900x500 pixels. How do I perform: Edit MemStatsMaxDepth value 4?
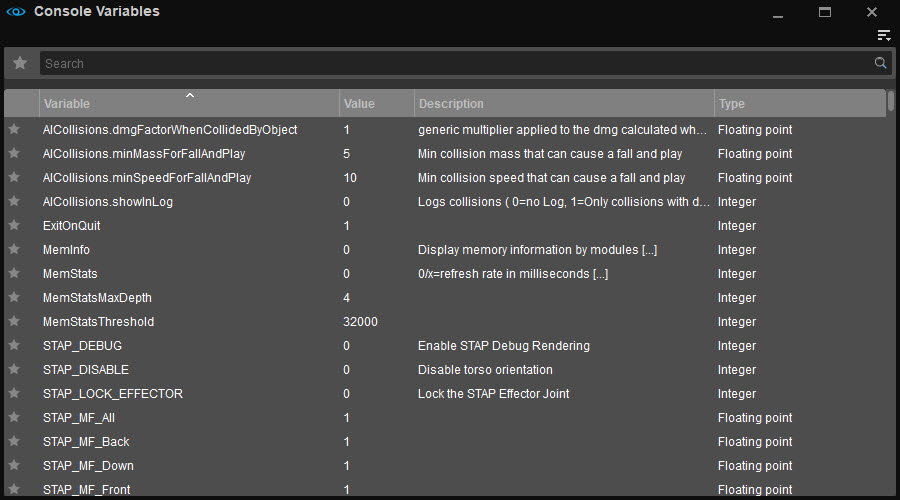[x=347, y=298]
